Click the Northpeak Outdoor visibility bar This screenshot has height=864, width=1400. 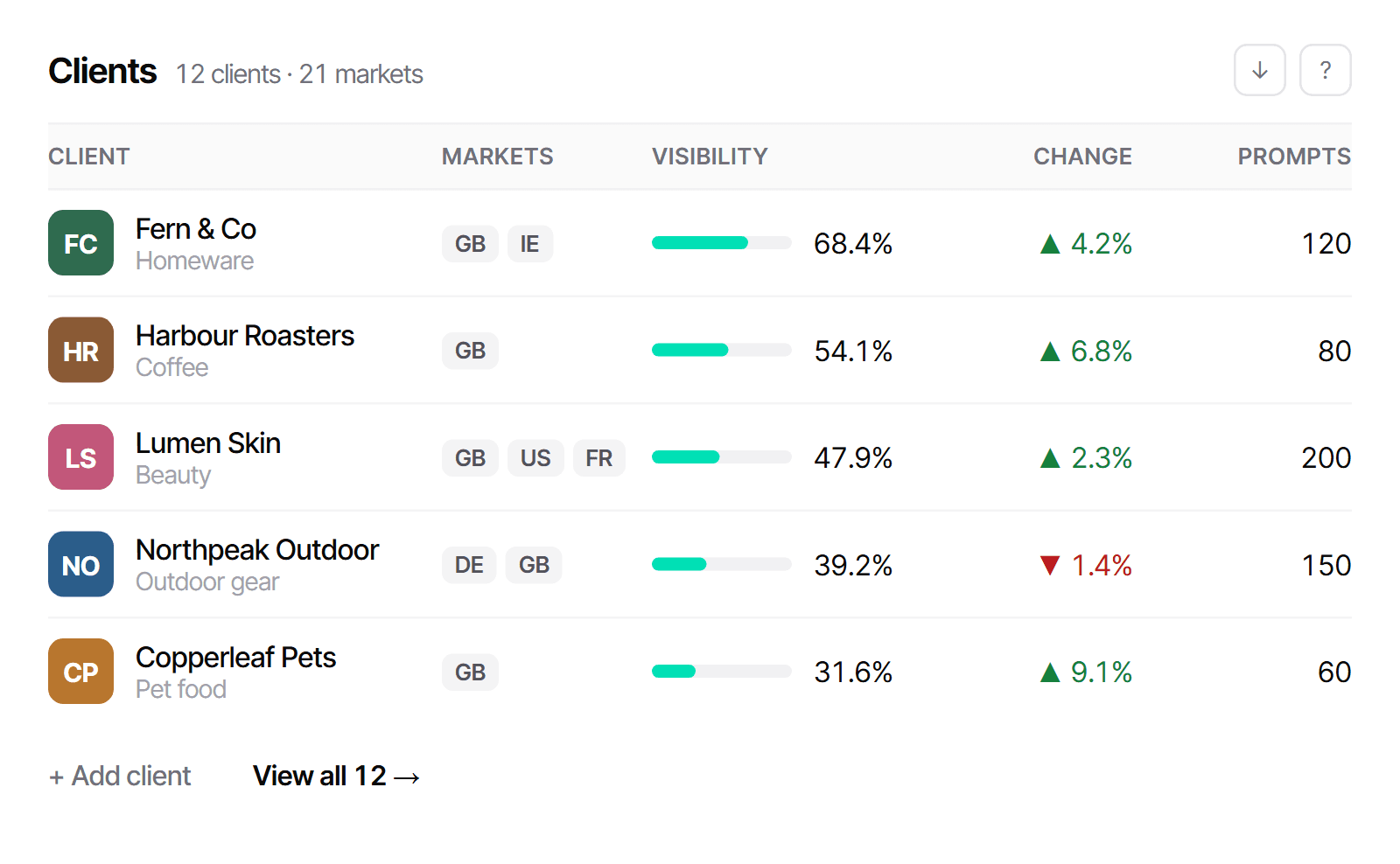[722, 564]
